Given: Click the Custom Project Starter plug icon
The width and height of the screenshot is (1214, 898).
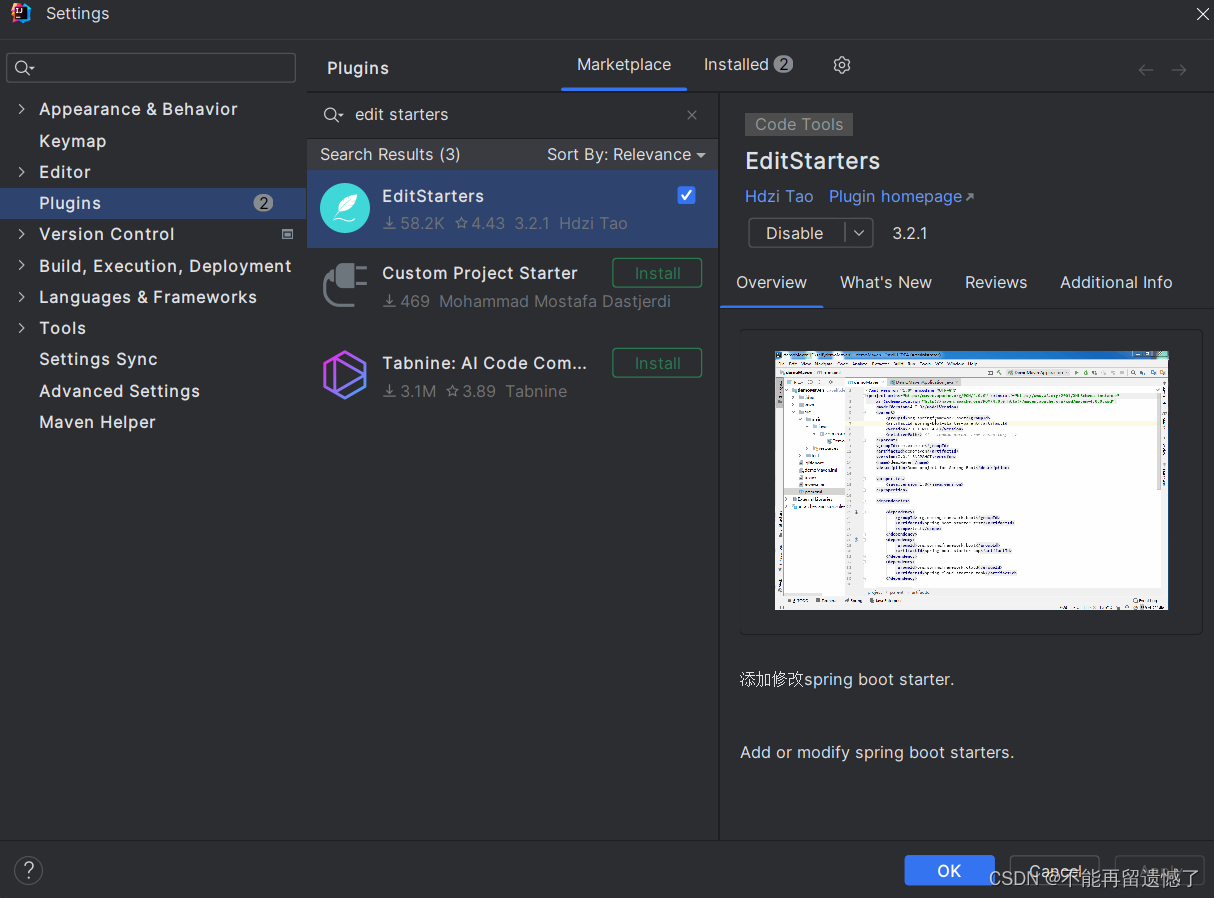Looking at the screenshot, I should point(345,285).
